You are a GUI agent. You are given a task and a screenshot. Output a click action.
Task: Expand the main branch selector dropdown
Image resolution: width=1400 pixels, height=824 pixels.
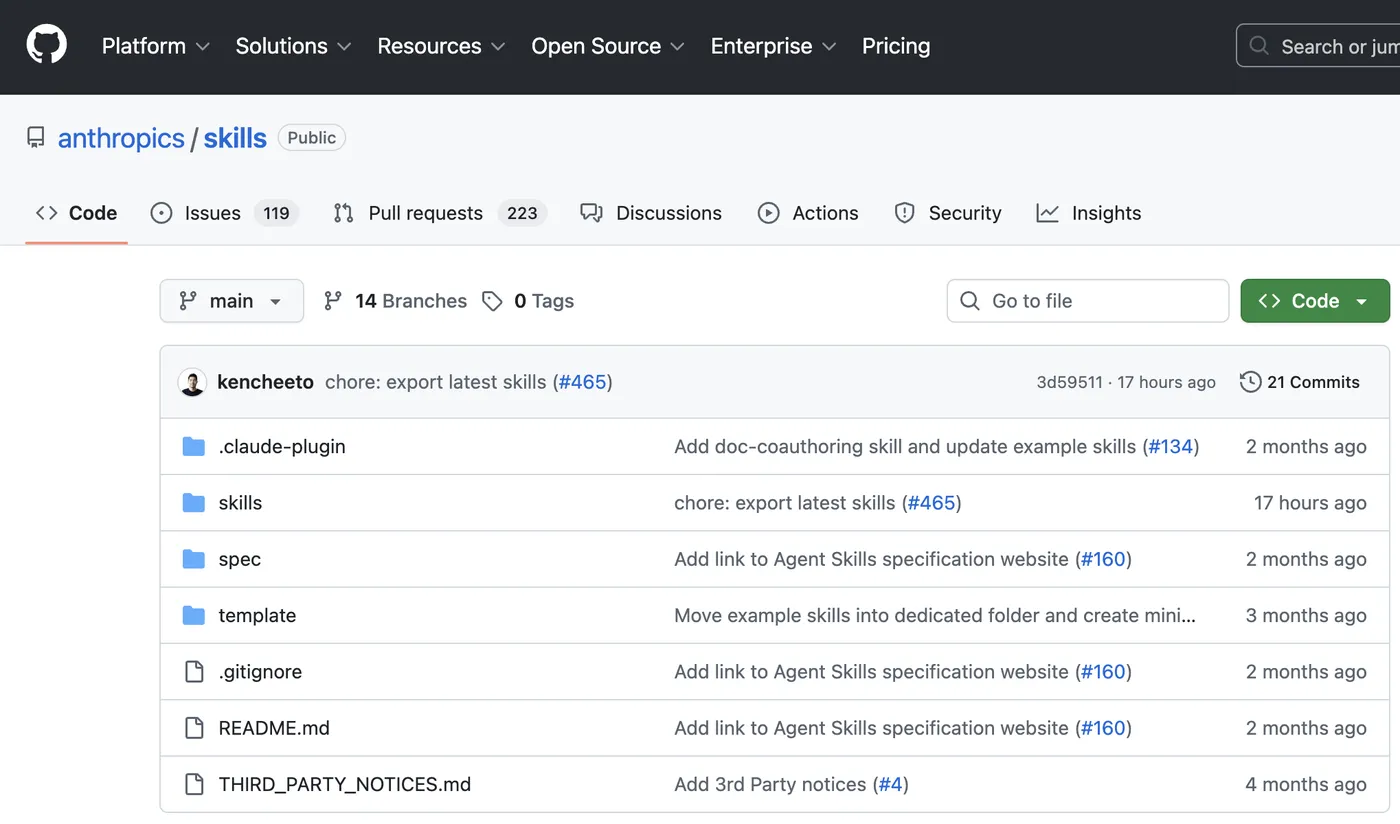231,301
